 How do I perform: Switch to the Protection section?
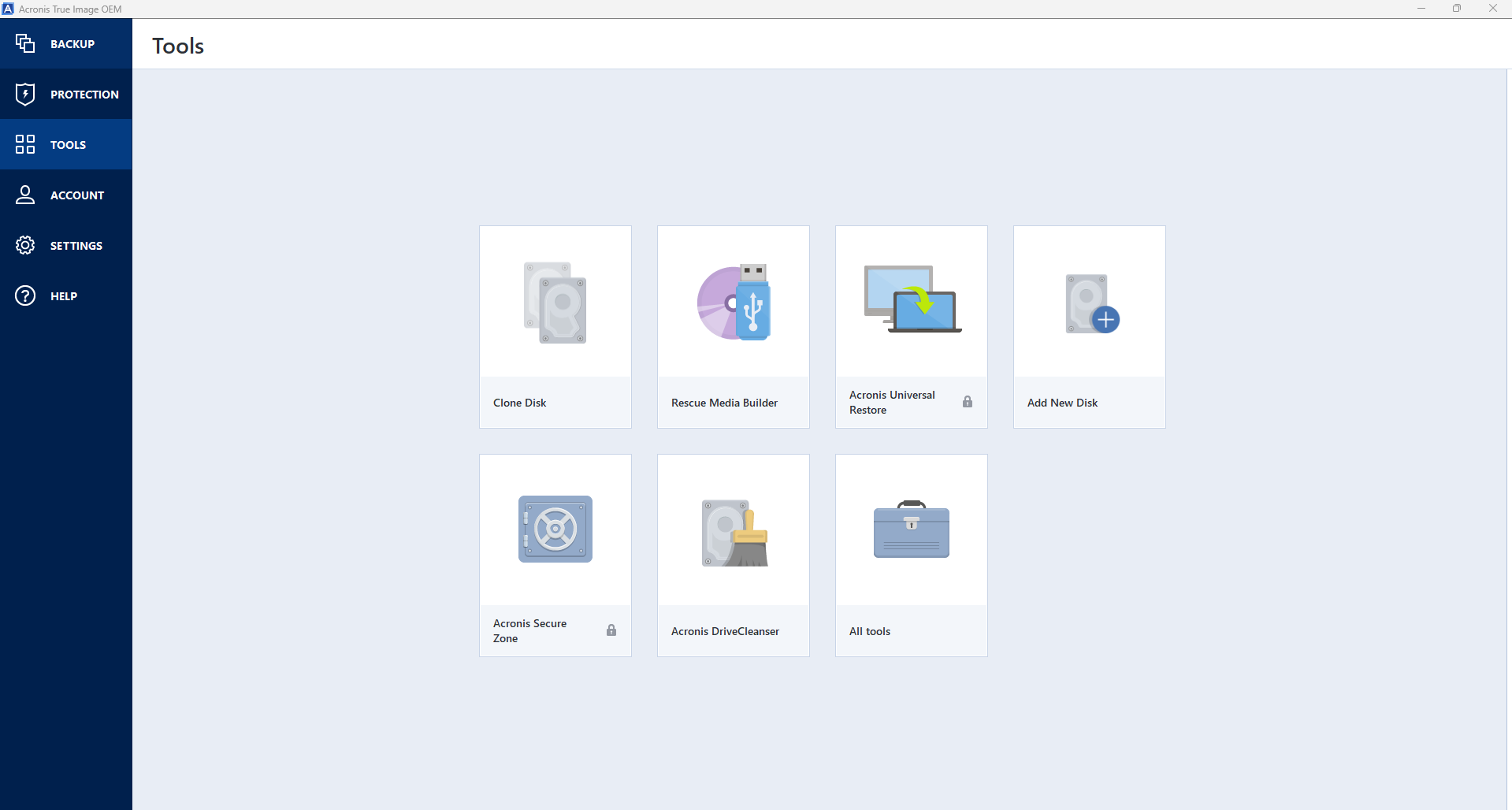66,95
